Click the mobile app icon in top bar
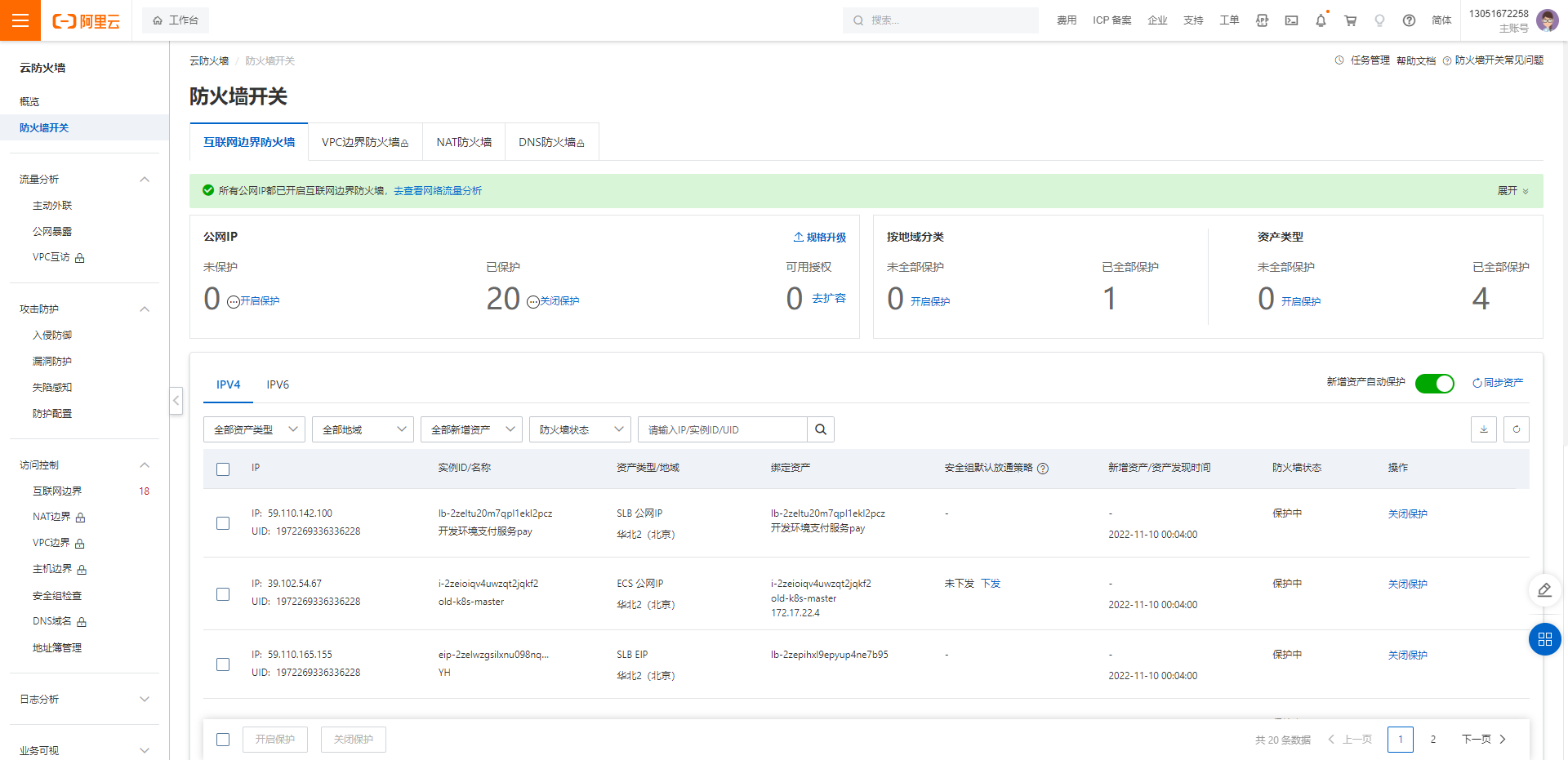Viewport: 1568px width, 760px height. (x=1262, y=20)
